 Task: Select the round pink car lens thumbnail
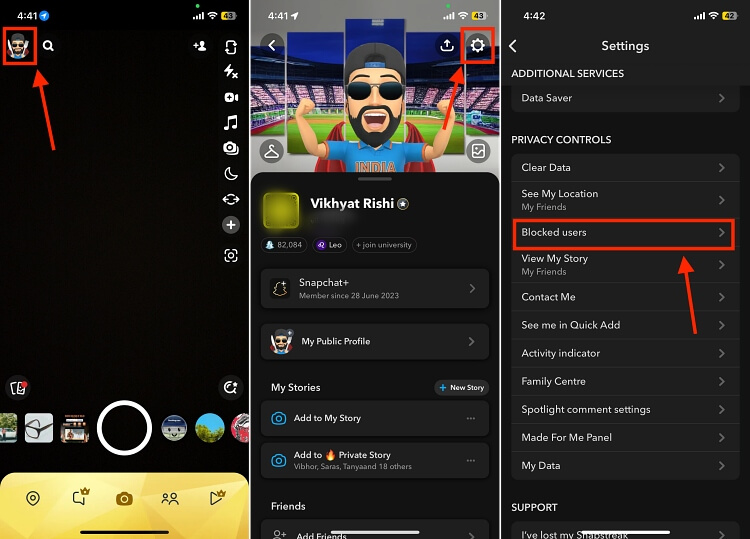(240, 428)
